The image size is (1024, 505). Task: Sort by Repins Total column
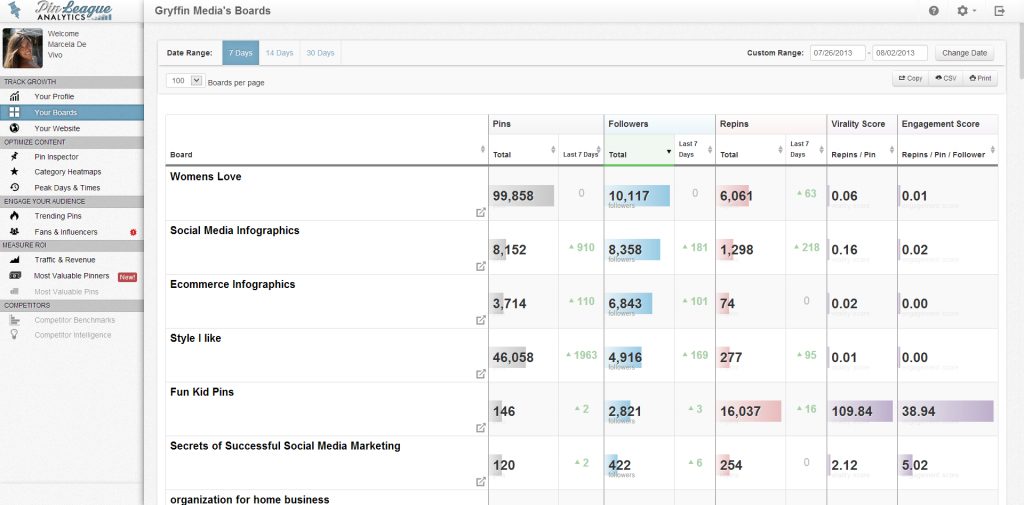click(750, 150)
